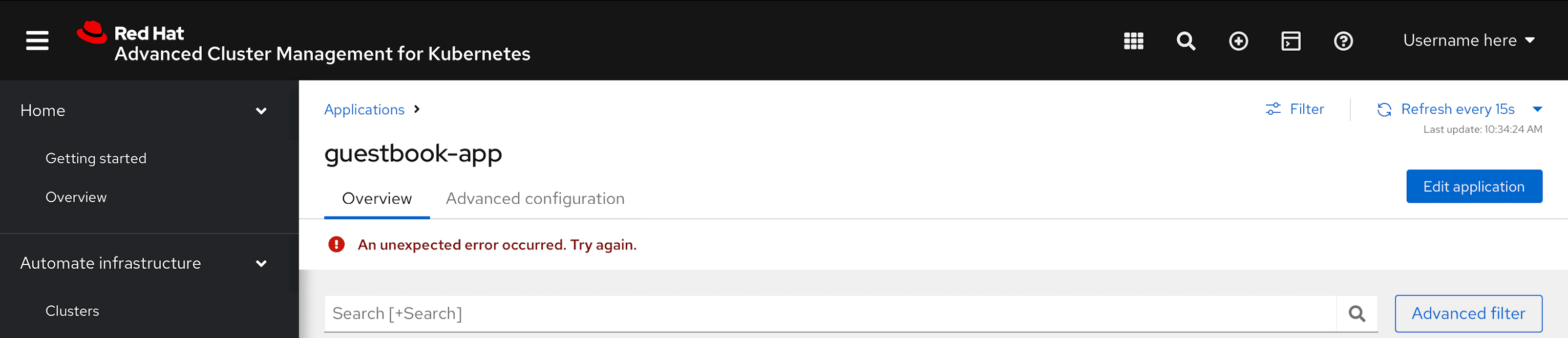Image resolution: width=1568 pixels, height=338 pixels.
Task: Click the refresh arrows icon
Action: 1384,110
